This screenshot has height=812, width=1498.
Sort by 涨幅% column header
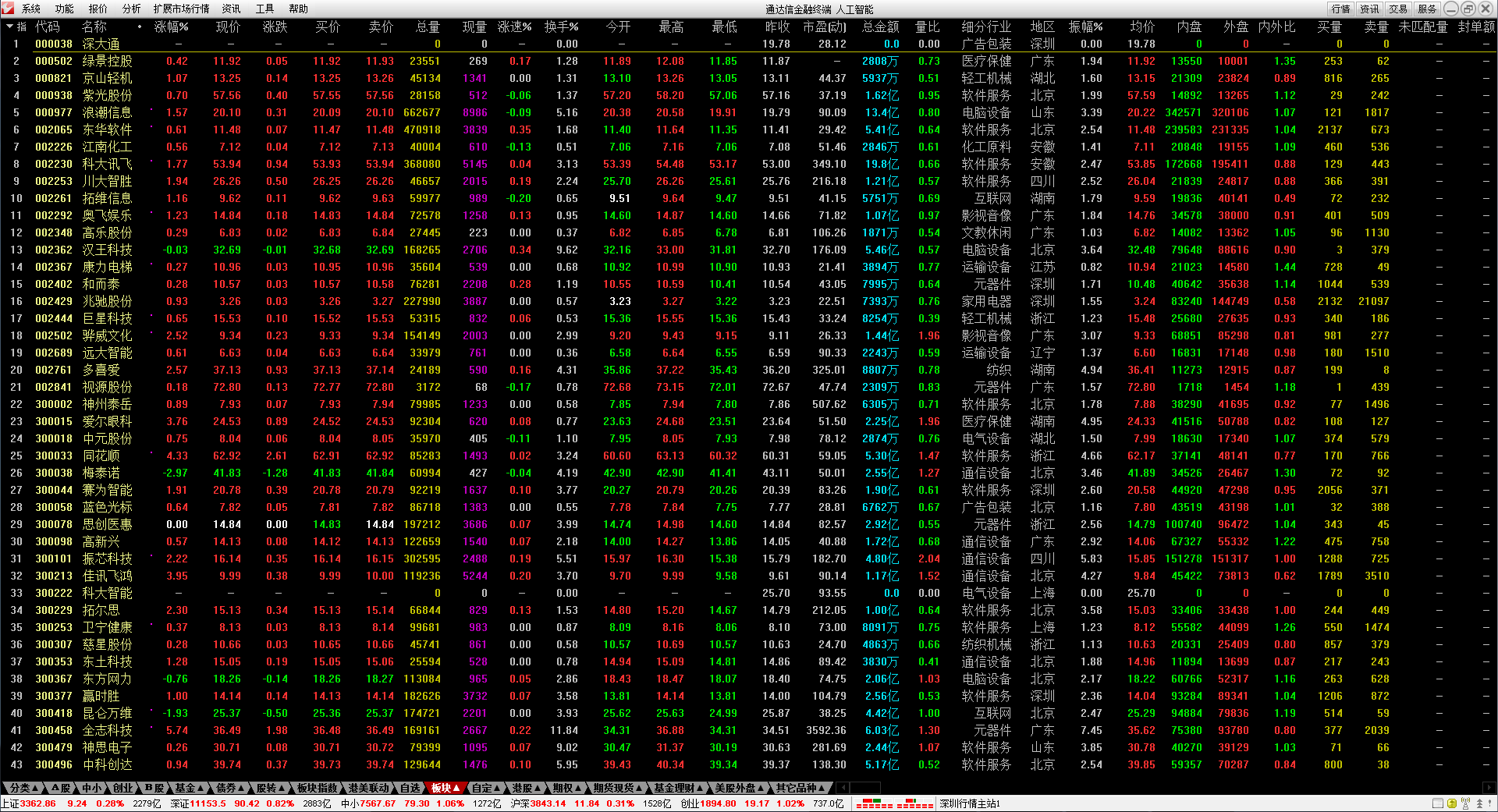171,27
